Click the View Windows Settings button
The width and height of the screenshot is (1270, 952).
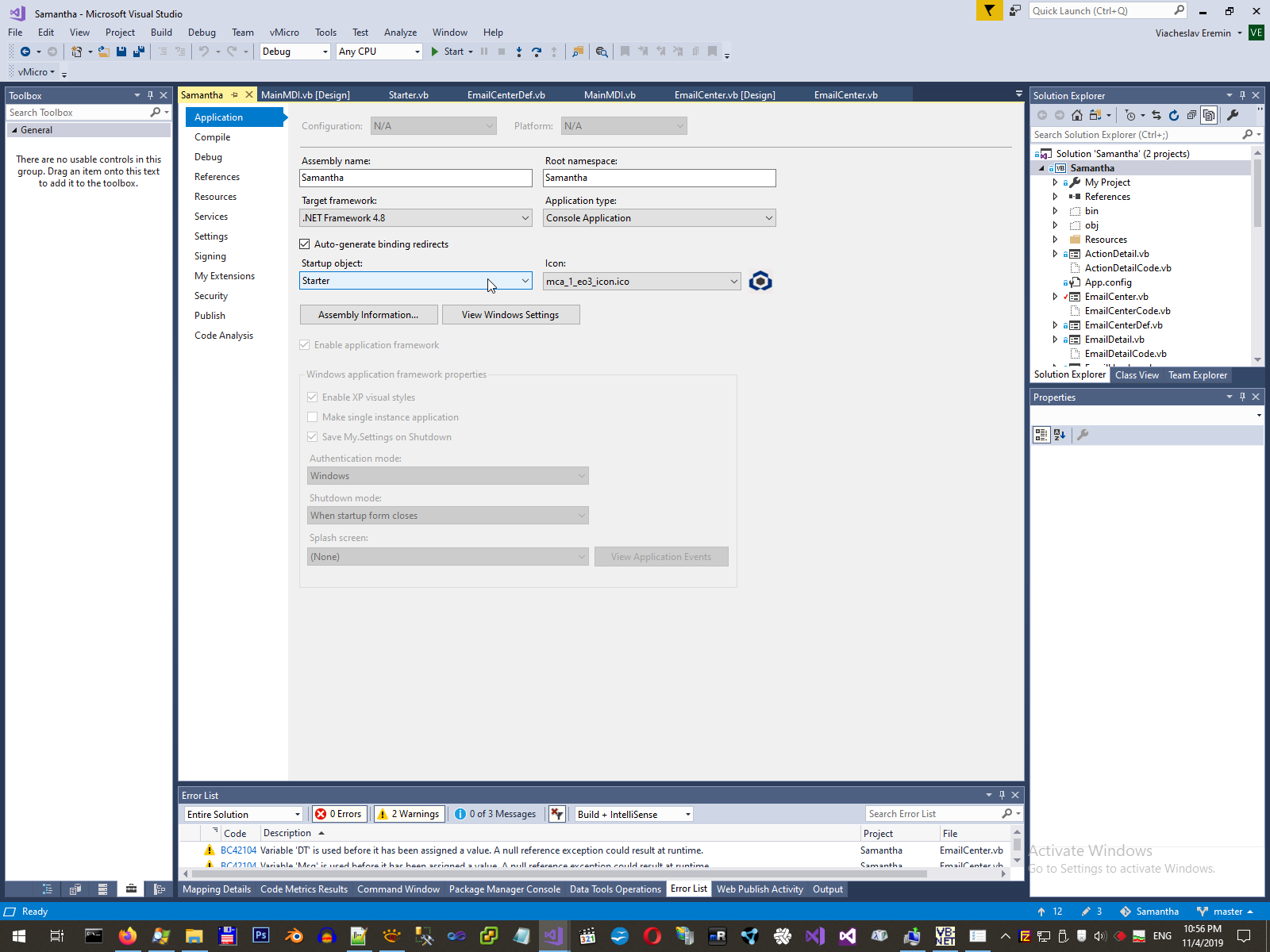point(510,315)
